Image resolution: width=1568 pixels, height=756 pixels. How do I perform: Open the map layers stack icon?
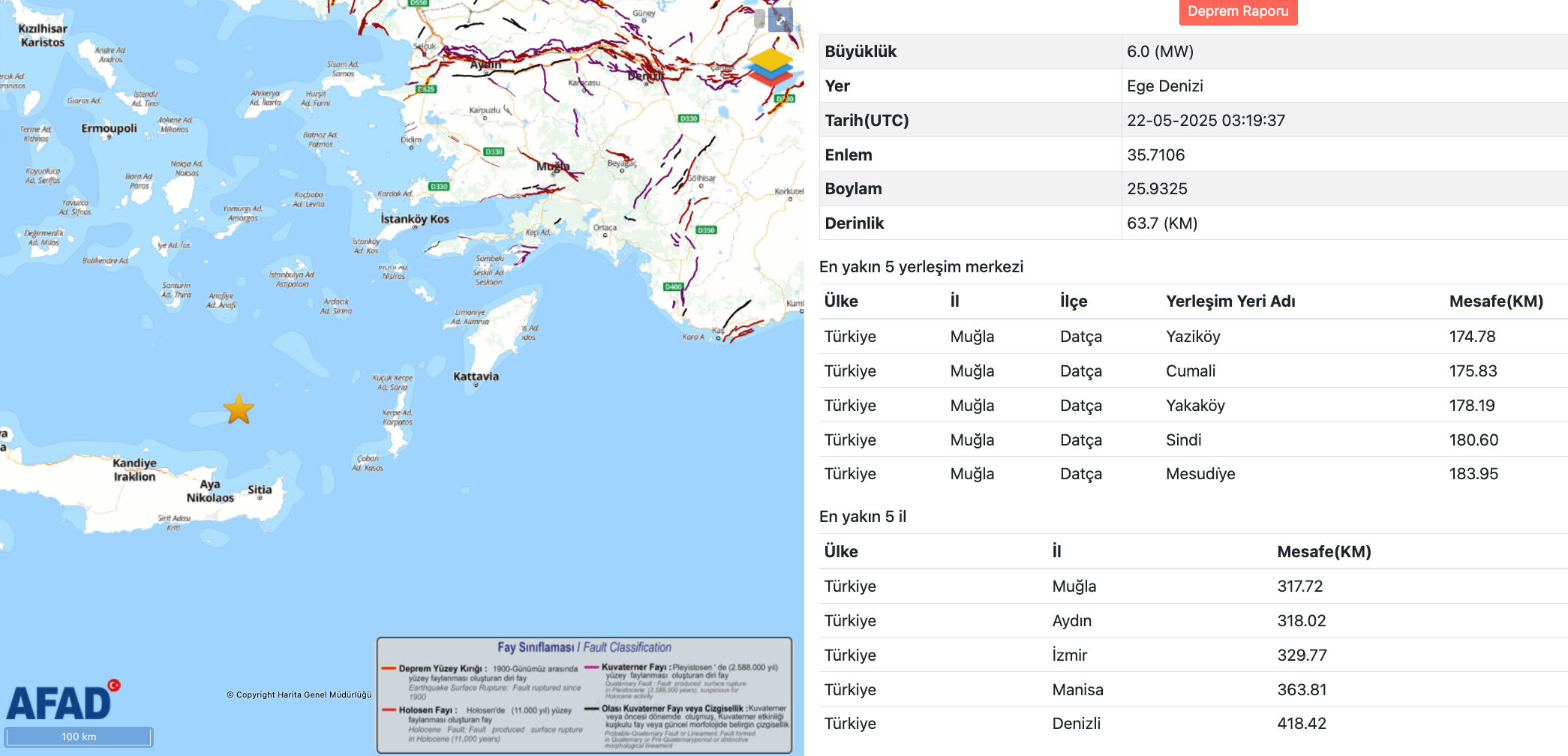pos(770,67)
